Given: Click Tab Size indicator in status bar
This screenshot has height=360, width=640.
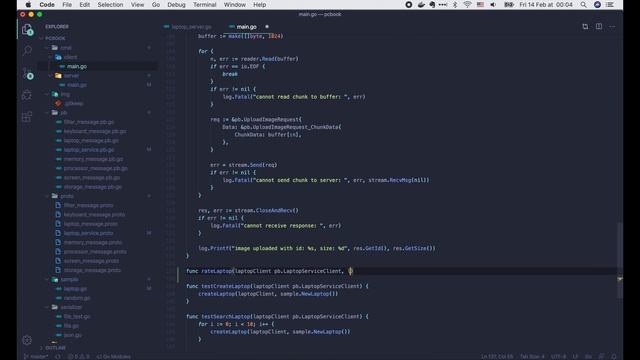Looking at the screenshot, I should click(x=532, y=356).
